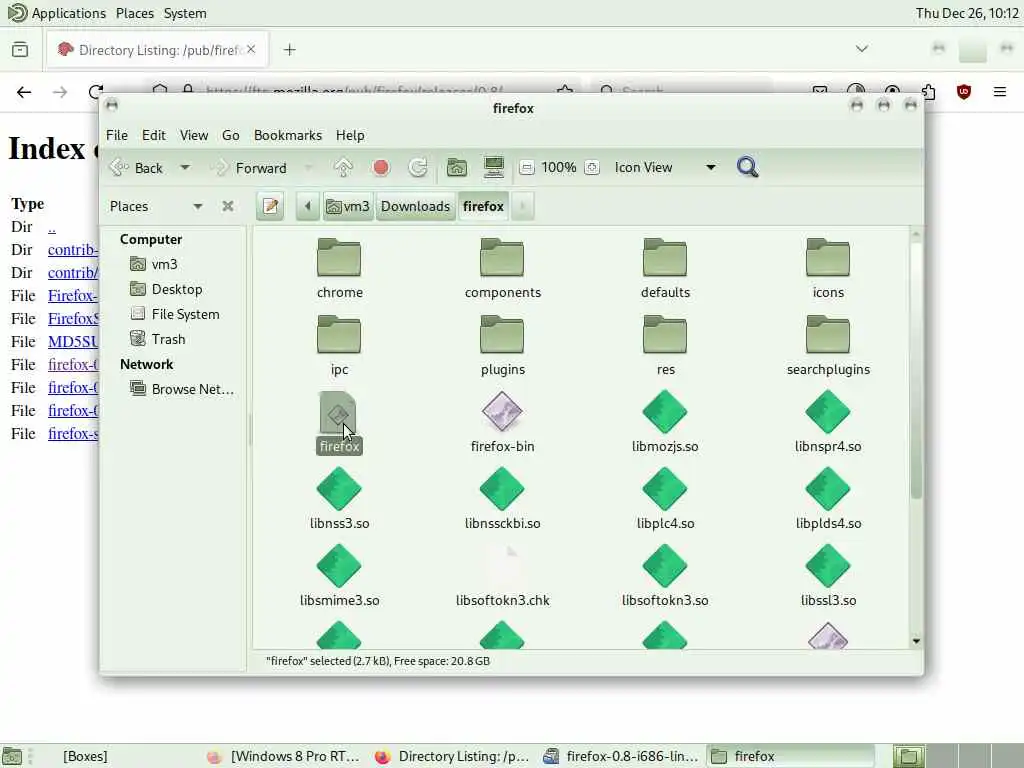Click the Downloads path bar button
The image size is (1024, 768).
(x=415, y=206)
